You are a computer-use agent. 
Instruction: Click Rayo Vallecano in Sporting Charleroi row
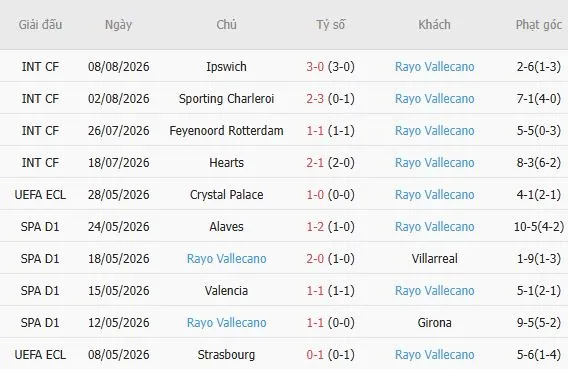point(434,98)
